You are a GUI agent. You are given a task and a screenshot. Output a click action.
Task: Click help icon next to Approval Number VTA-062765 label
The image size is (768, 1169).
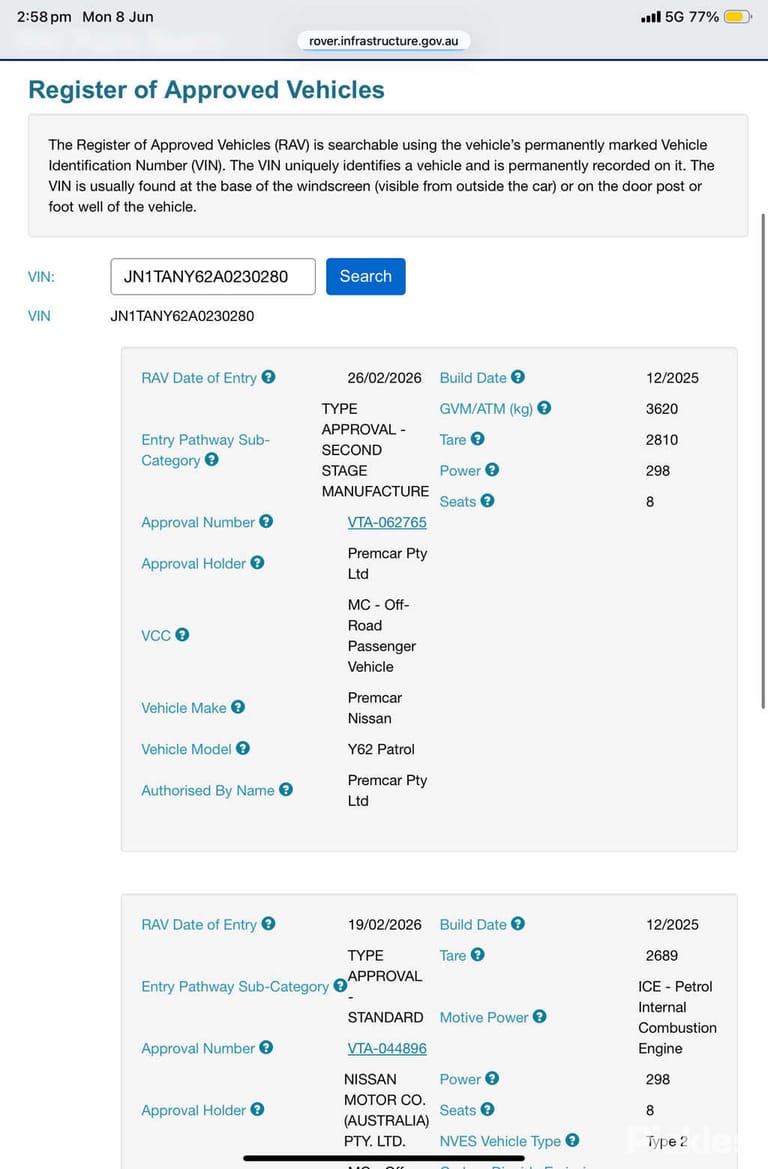coord(266,522)
